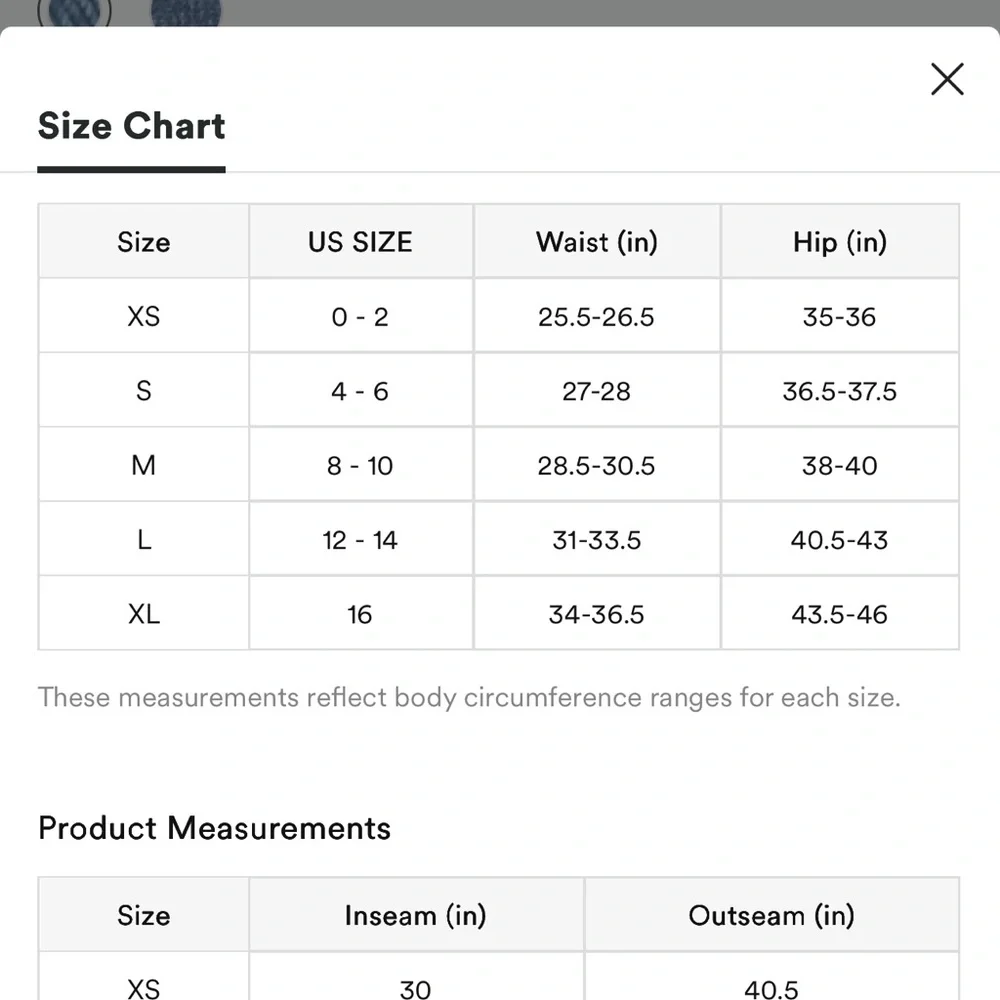Click the Inseam (in) column header
1000x1000 pixels.
click(415, 915)
